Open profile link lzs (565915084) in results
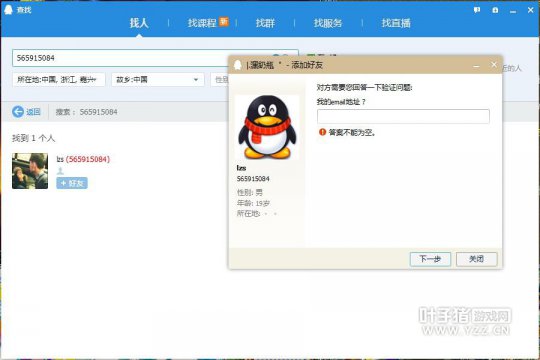 point(83,159)
